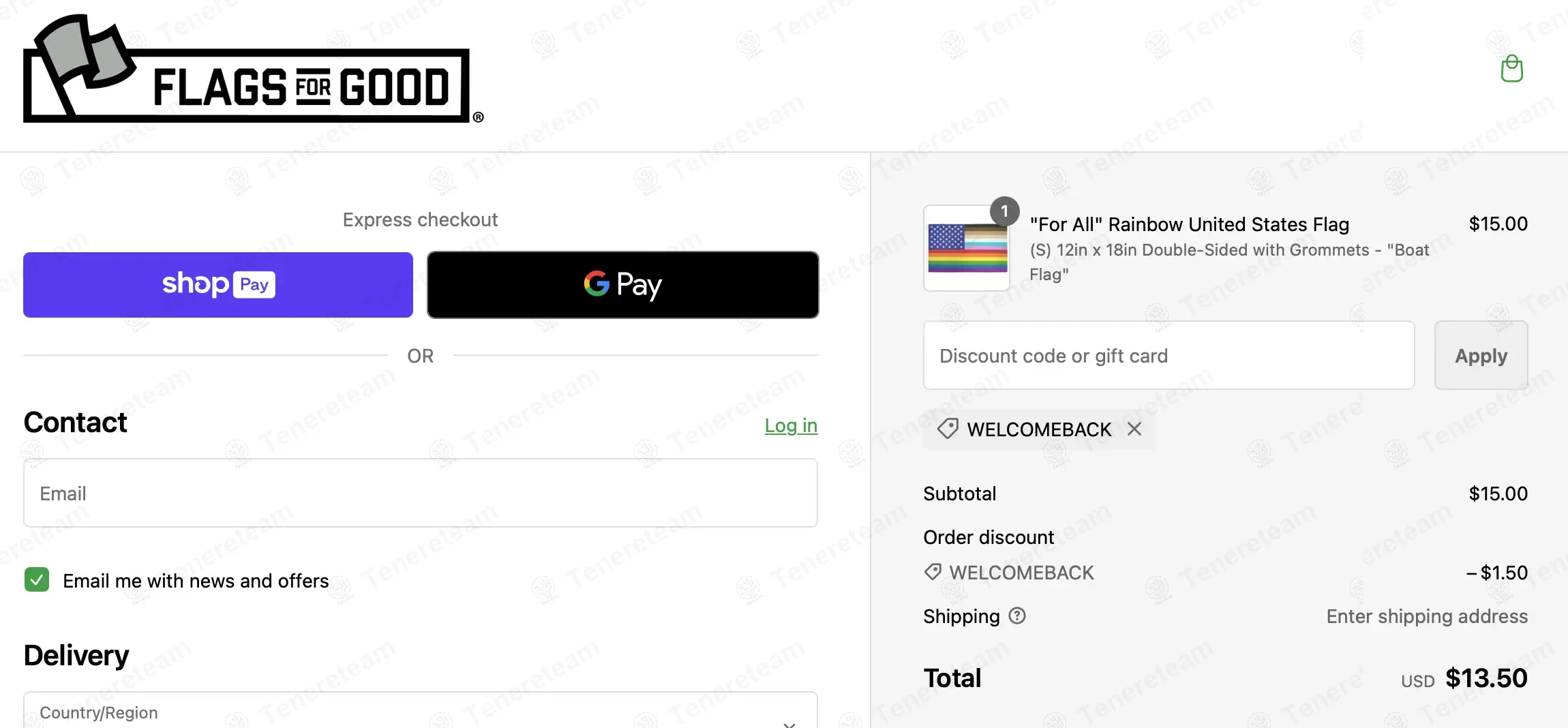The width and height of the screenshot is (1568, 728).
Task: Click the tag icon in WELCOMEBACK chip
Action: point(948,429)
